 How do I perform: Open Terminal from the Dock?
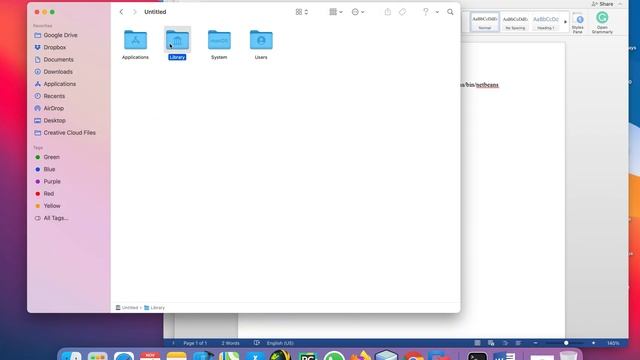[x=477, y=356]
